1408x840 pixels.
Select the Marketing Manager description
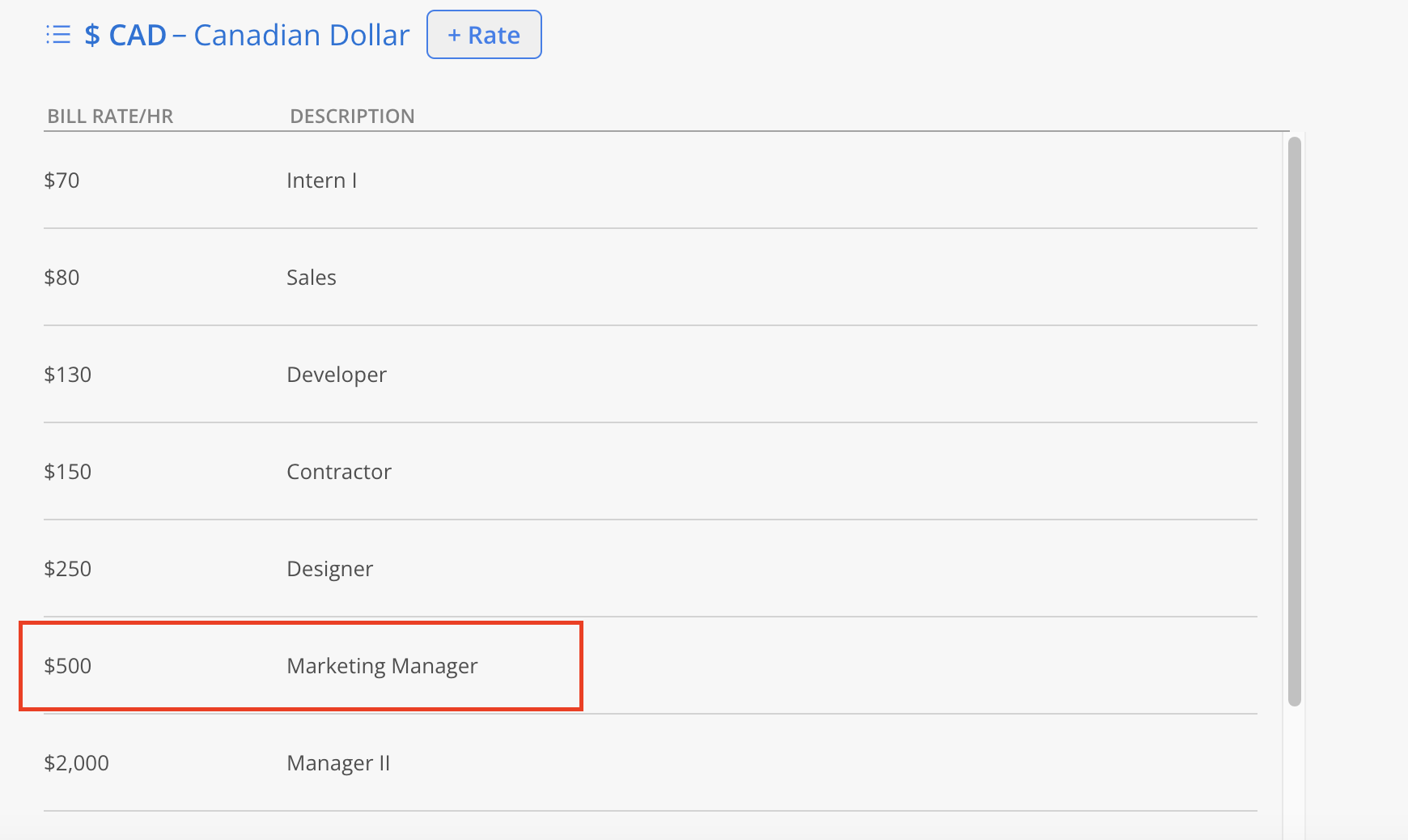(x=382, y=666)
